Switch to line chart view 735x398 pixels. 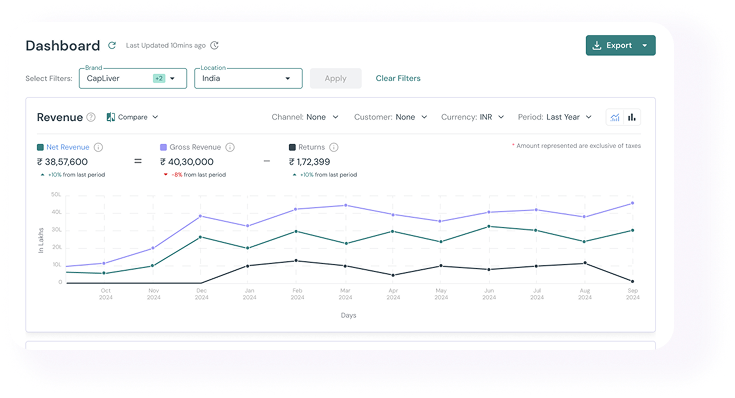615,117
